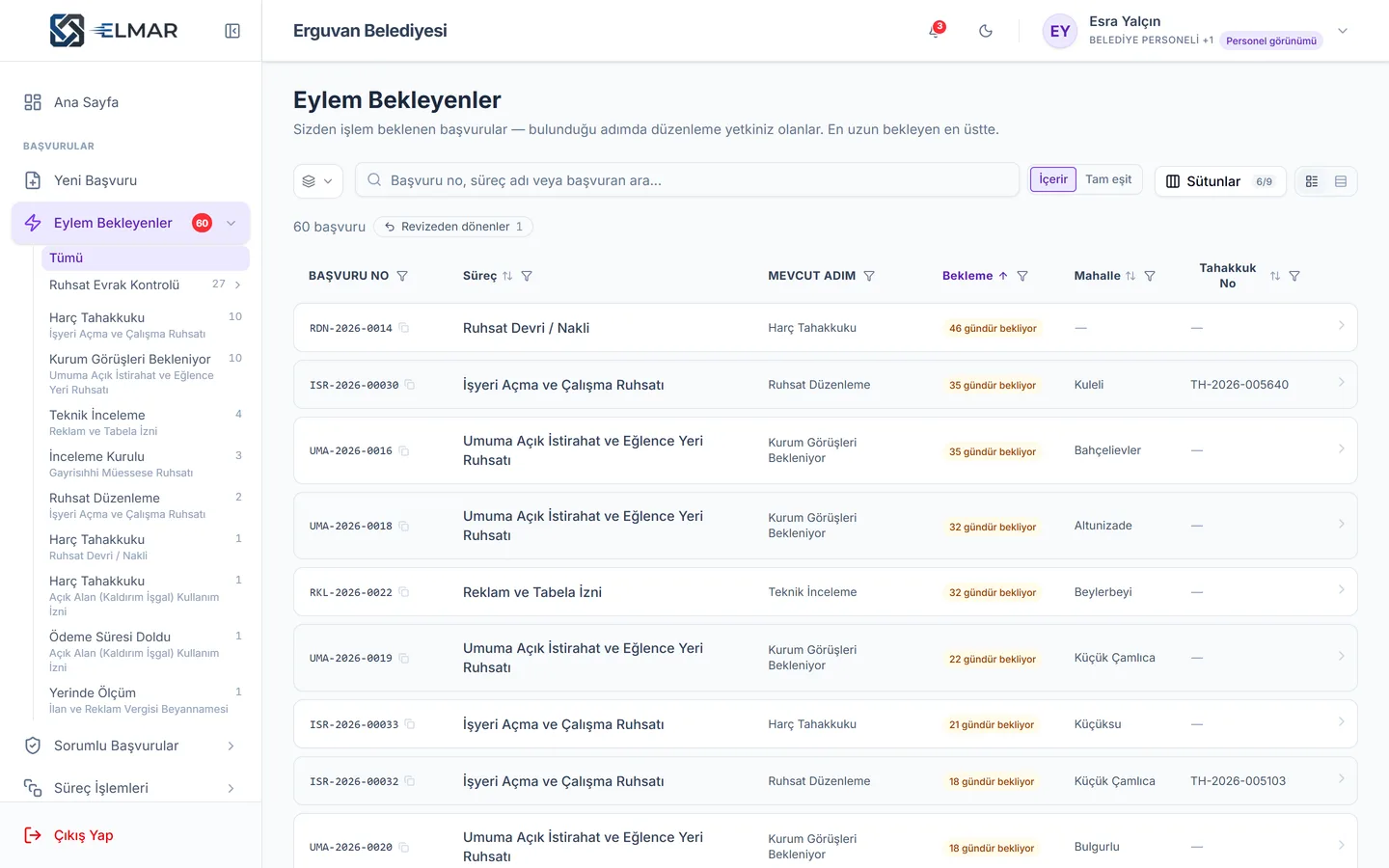Open the grouping layers dropdown
This screenshot has height=868, width=1389.
(317, 180)
